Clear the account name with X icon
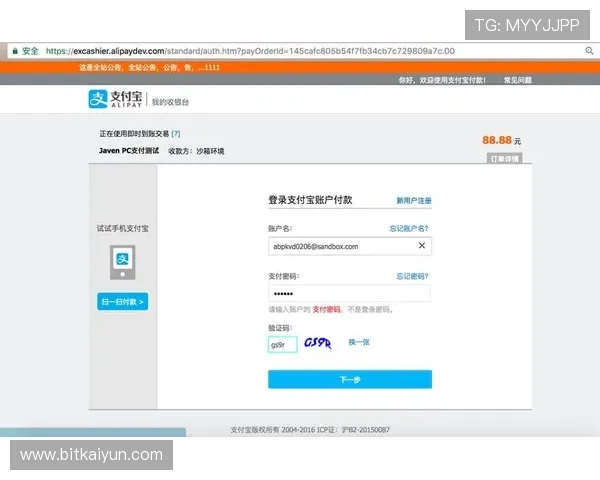Screen dimensions: 600x480 pyautogui.click(x=422, y=245)
